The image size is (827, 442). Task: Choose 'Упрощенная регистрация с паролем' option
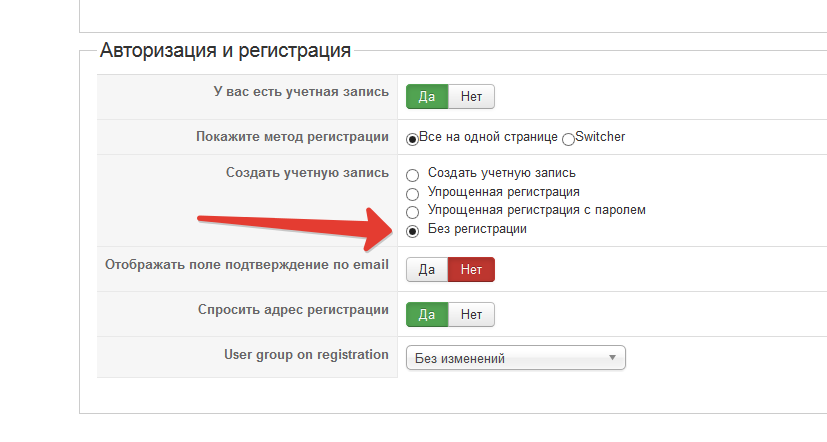(x=412, y=212)
